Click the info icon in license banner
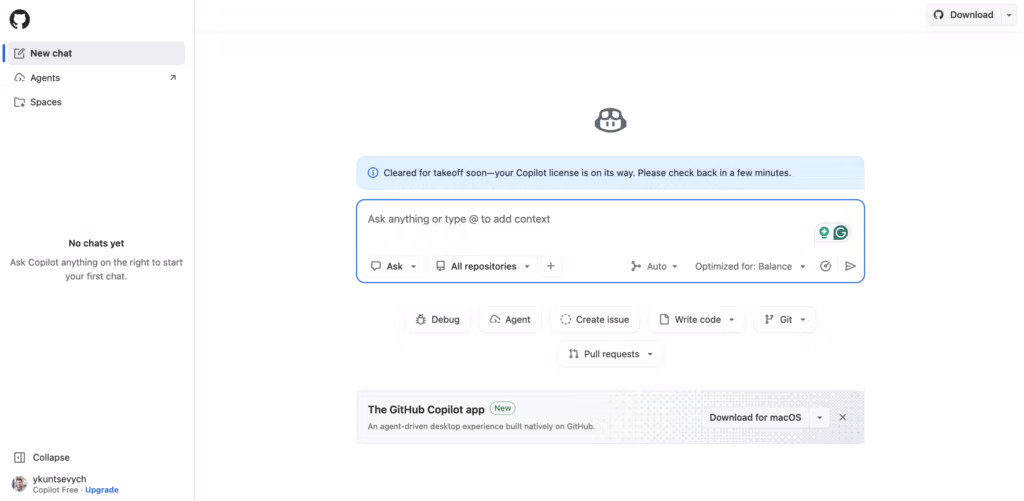Viewport: 1024px width, 501px height. (x=373, y=173)
